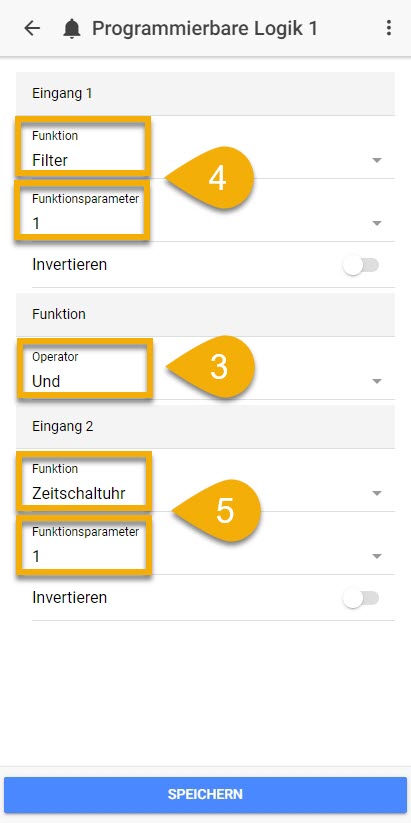The width and height of the screenshot is (411, 823).
Task: Click the bell notification icon
Action: point(72,28)
